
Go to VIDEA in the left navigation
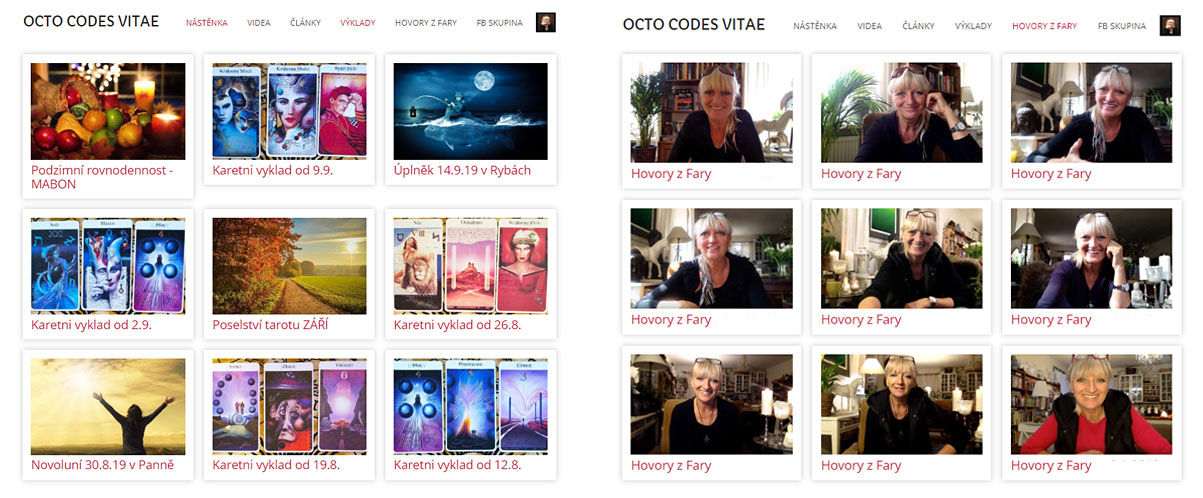[x=258, y=23]
